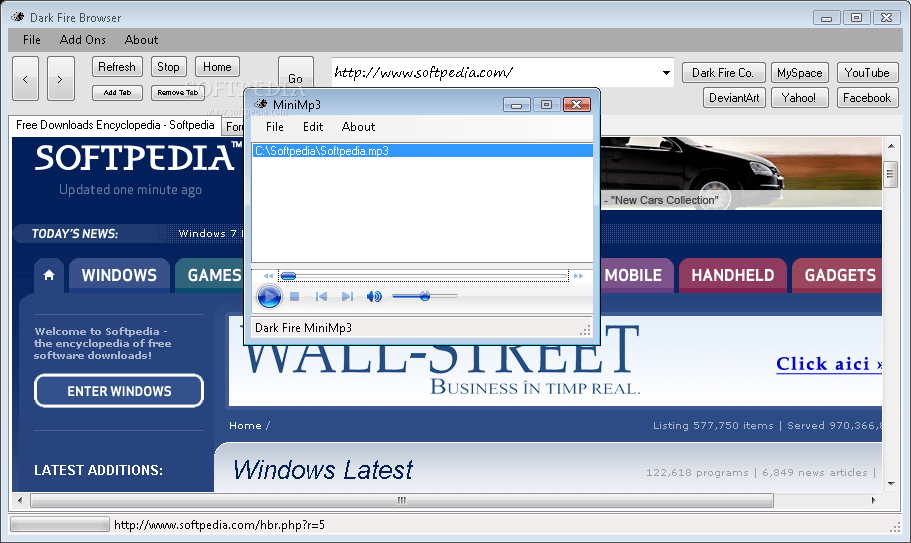Click the MiniMp3 seek bar handle

coord(289,276)
